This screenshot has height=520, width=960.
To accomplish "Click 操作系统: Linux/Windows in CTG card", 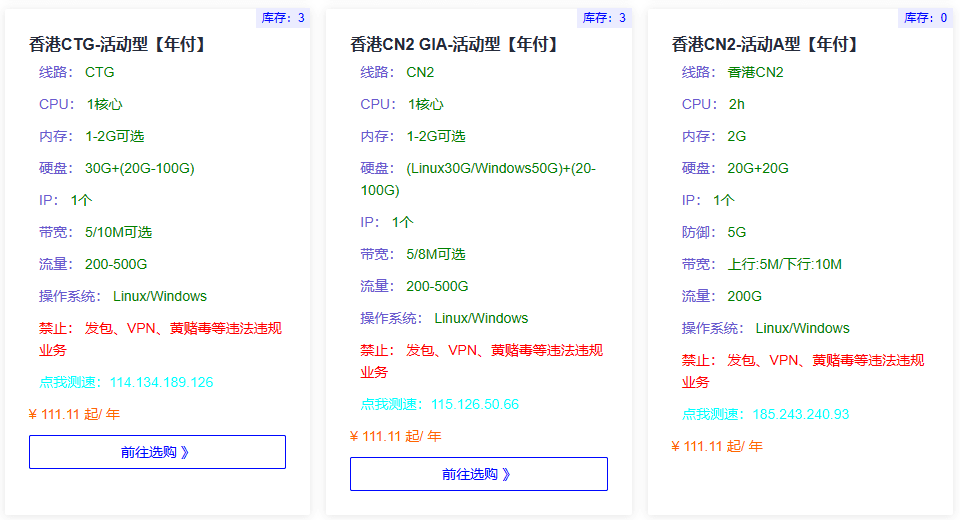I will point(123,296).
